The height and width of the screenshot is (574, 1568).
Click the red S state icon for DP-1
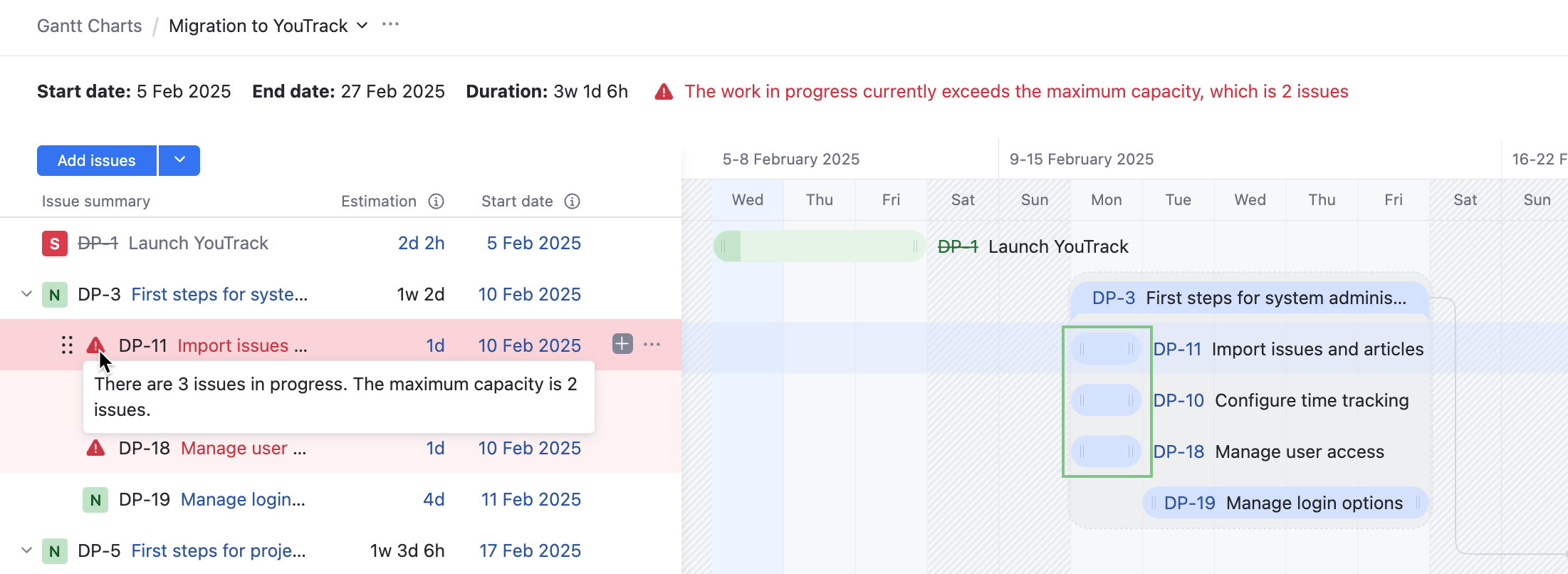pyautogui.click(x=55, y=244)
